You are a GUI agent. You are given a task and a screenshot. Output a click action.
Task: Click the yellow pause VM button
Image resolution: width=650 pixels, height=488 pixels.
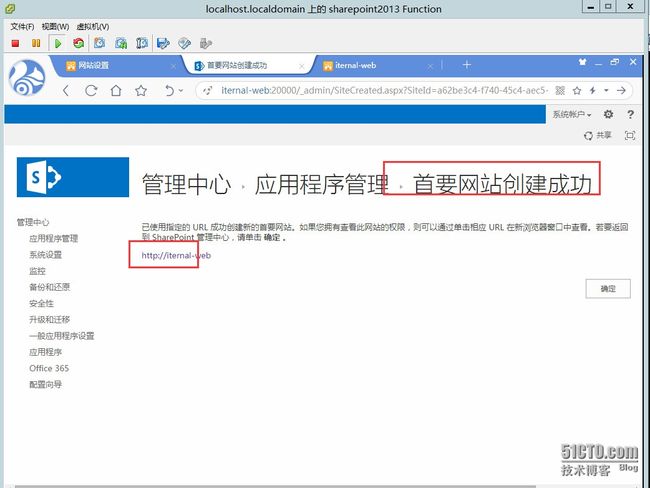(x=36, y=43)
